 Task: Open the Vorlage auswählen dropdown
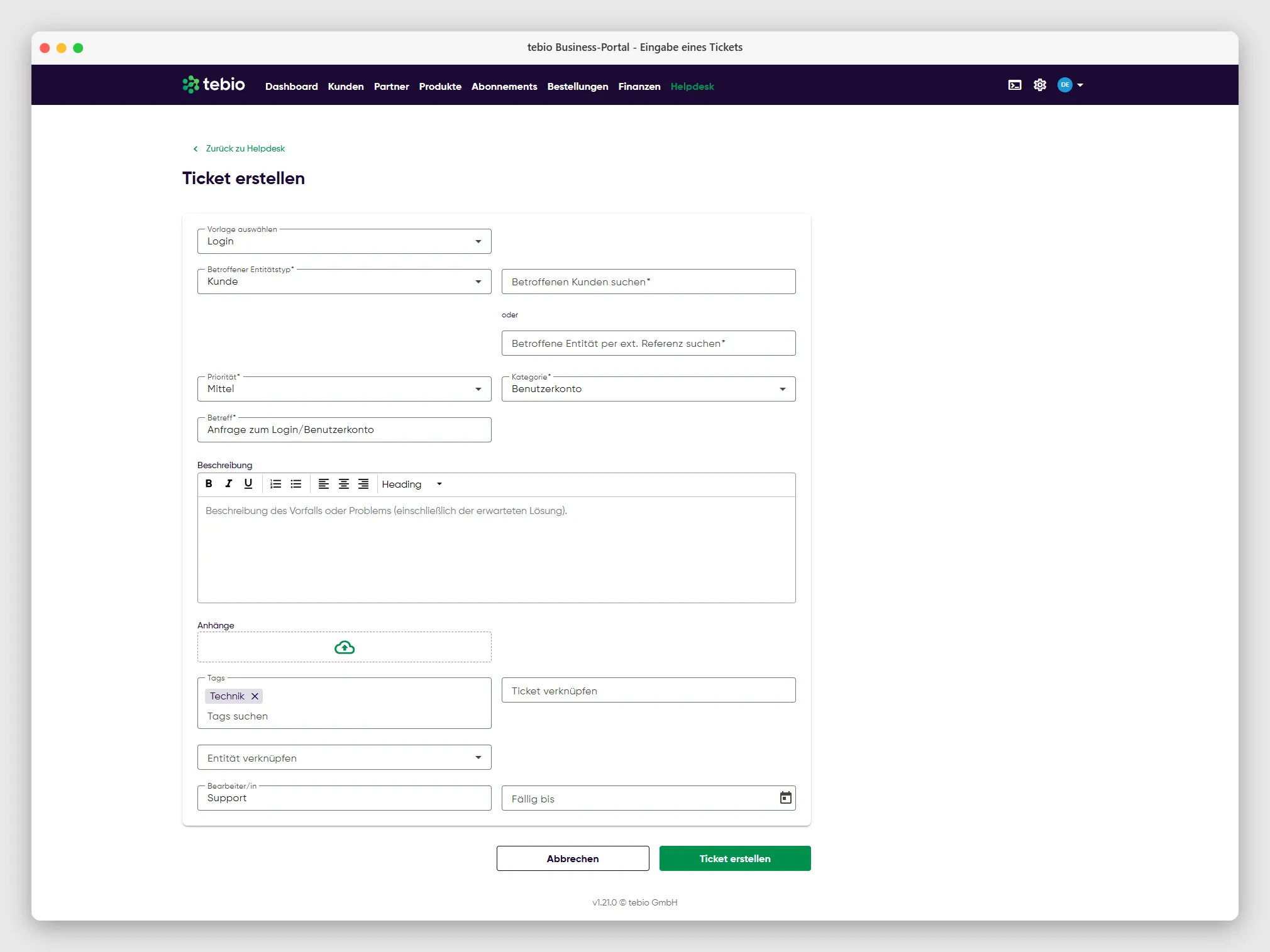(345, 241)
